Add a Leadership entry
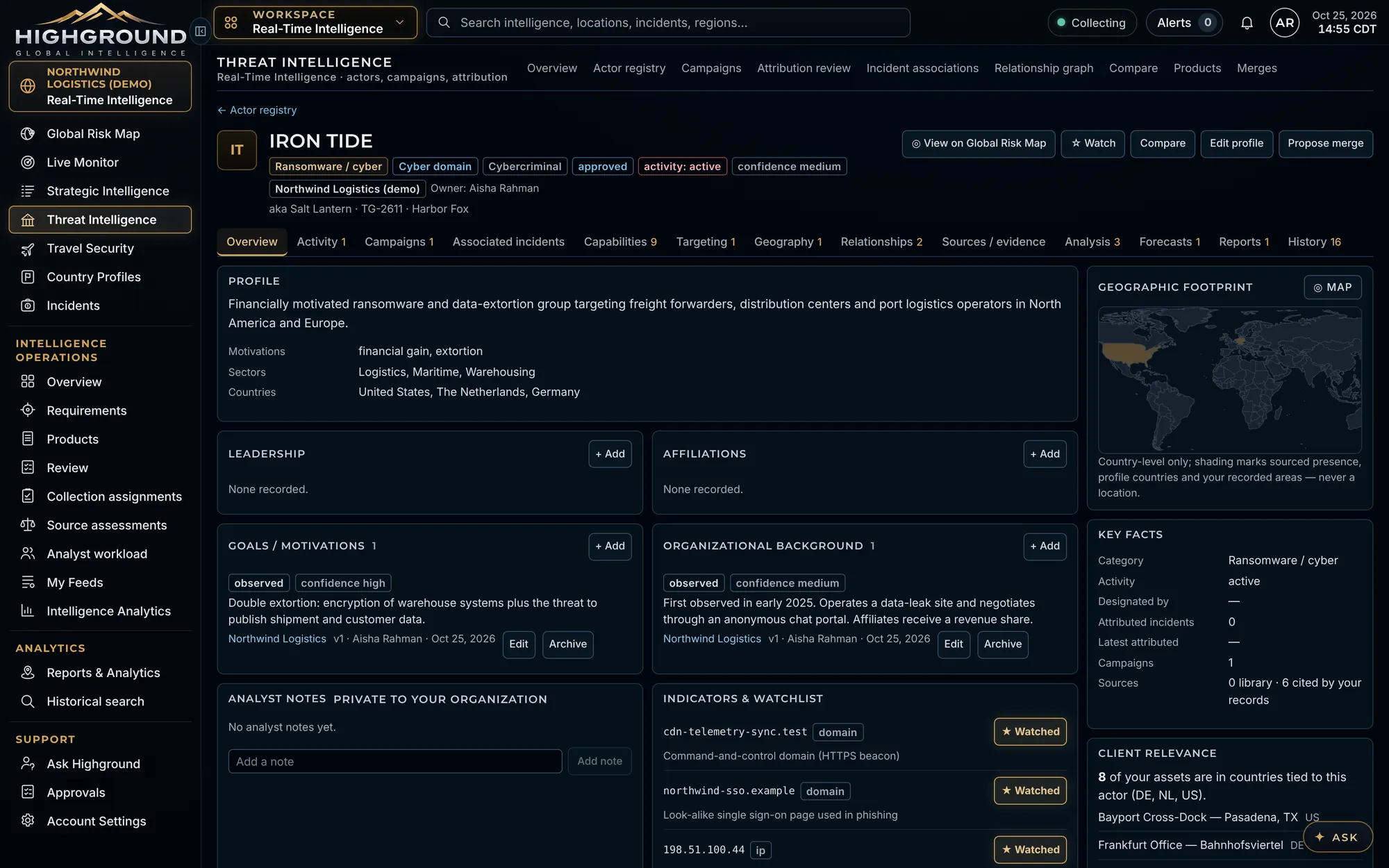Viewport: 1389px width, 868px height. 610,454
